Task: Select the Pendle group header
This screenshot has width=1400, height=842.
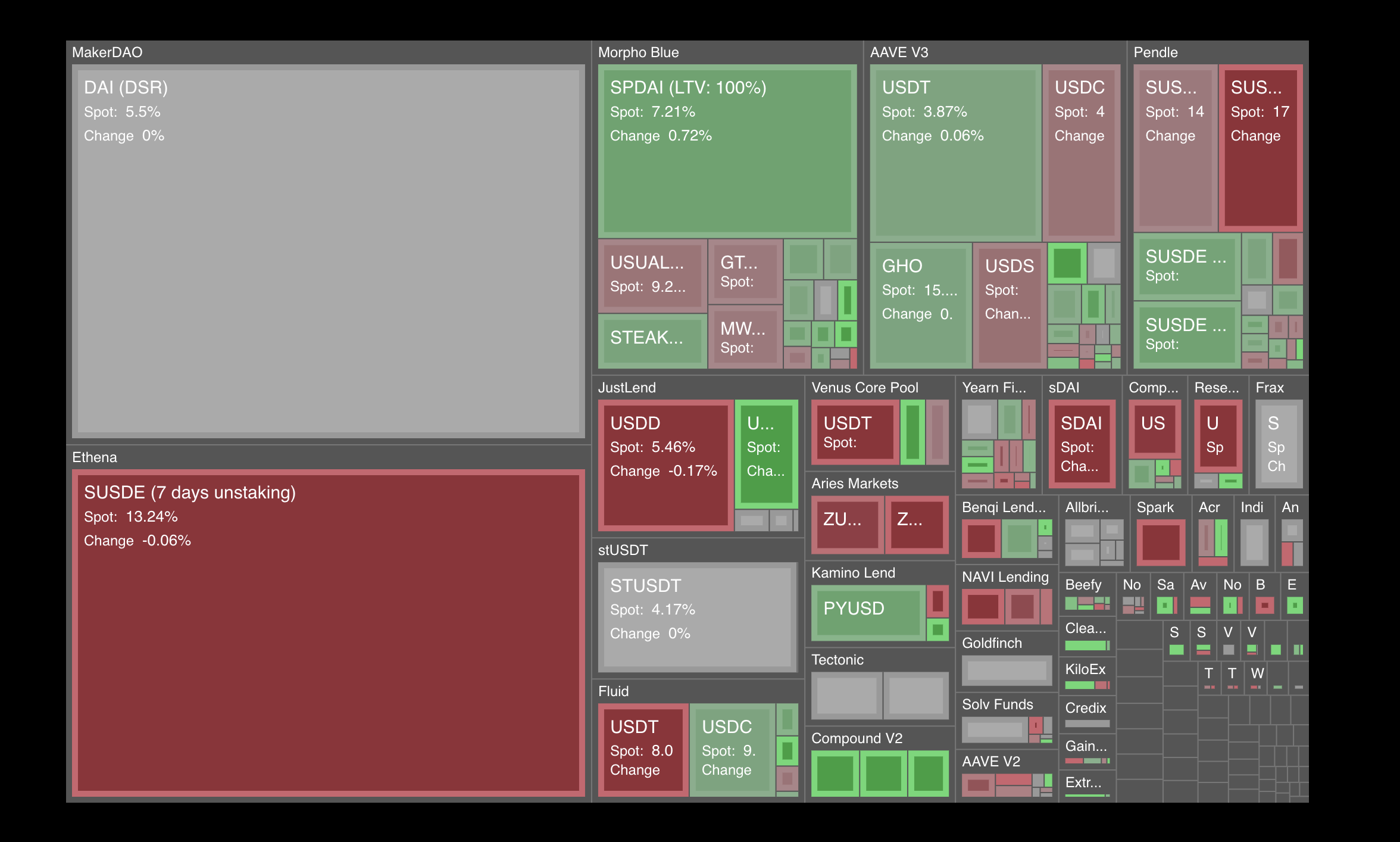Action: [x=1155, y=52]
